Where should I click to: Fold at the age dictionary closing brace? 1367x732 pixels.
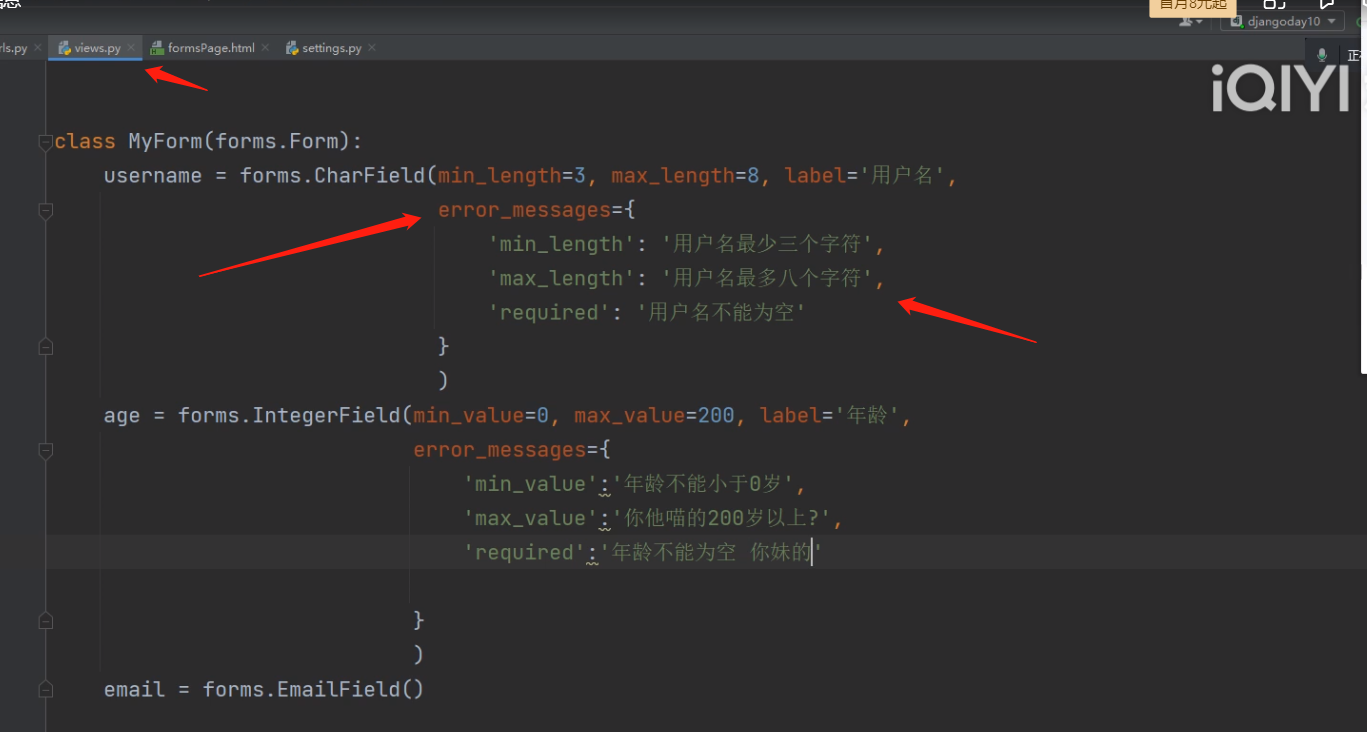click(x=45, y=620)
